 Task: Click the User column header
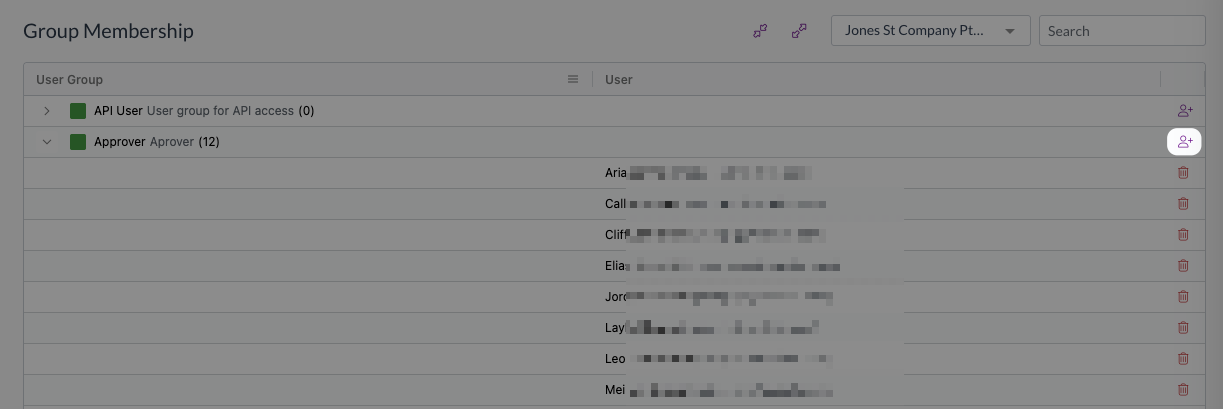[619, 79]
